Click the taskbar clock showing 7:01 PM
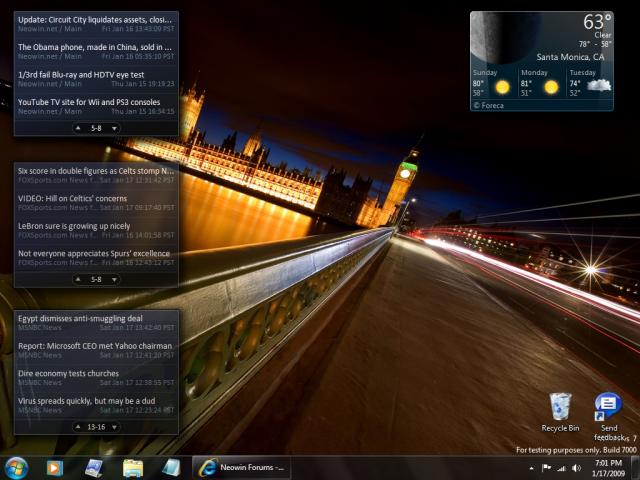 (608, 468)
